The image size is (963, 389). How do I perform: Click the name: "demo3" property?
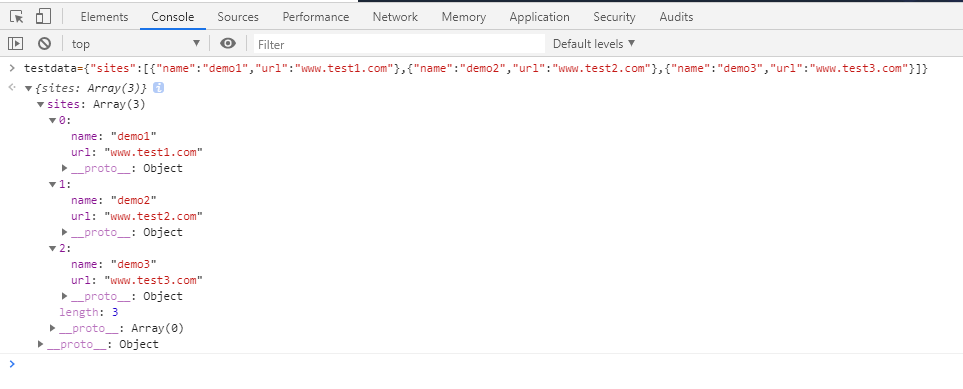[114, 264]
